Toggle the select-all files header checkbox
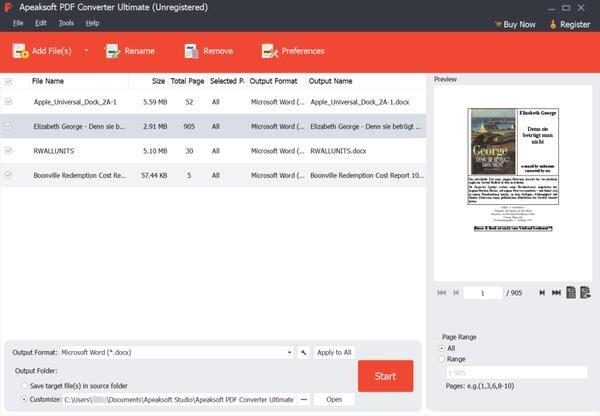Image resolution: width=600 pixels, height=416 pixels. [x=9, y=81]
